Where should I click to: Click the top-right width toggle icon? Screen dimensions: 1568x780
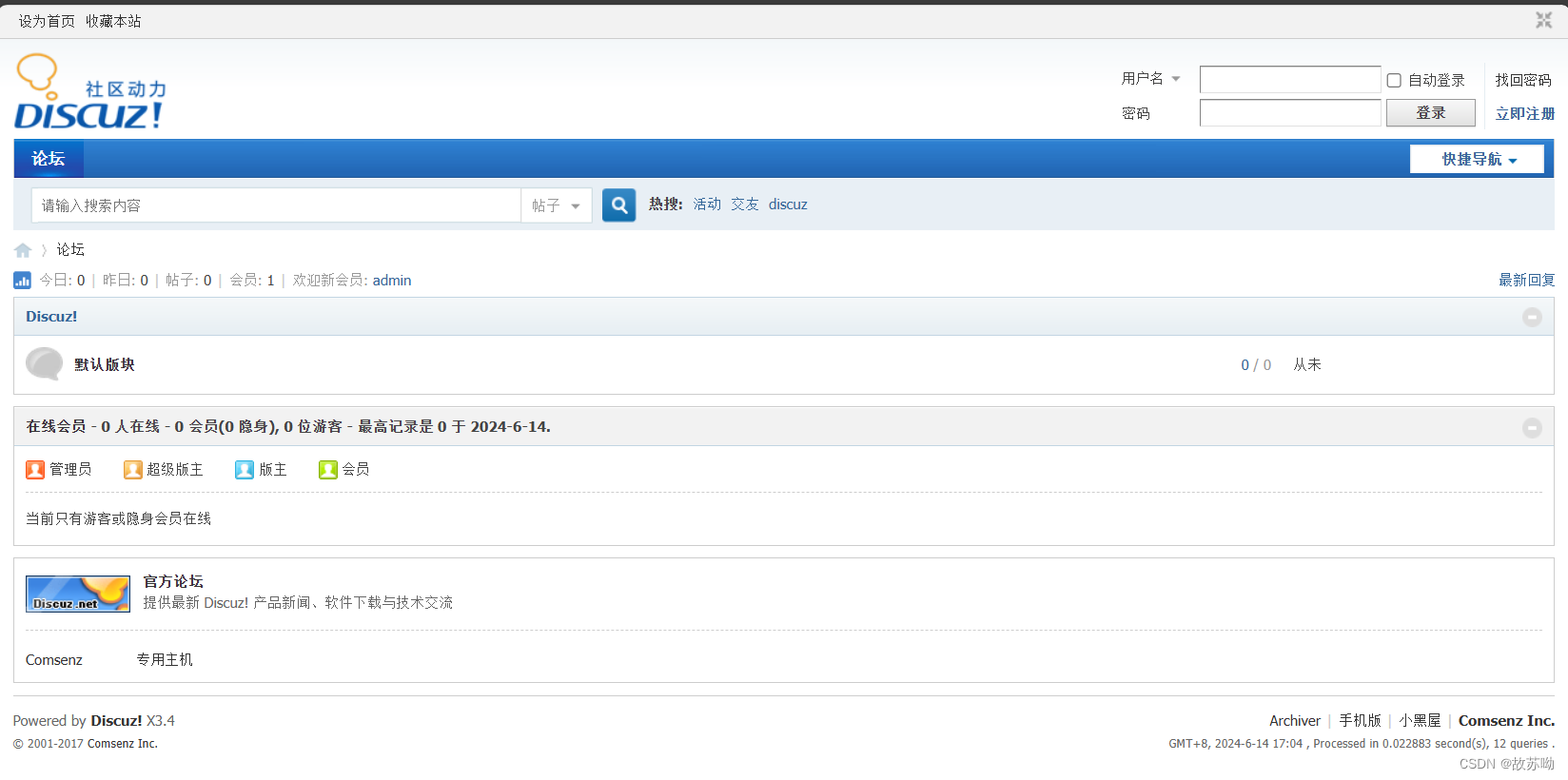1543,20
